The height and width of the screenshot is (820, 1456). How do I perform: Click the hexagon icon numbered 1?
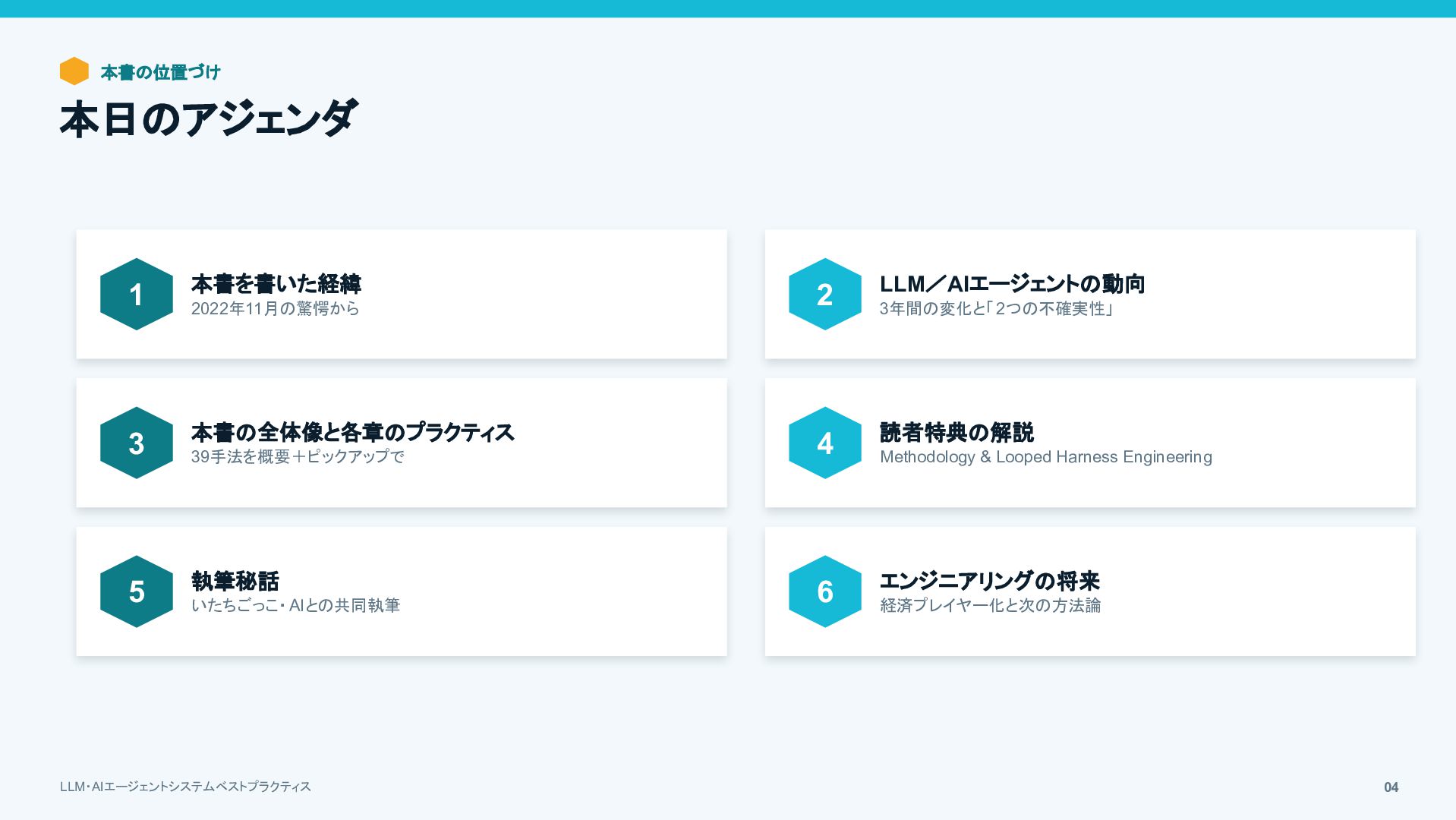pyautogui.click(x=137, y=294)
